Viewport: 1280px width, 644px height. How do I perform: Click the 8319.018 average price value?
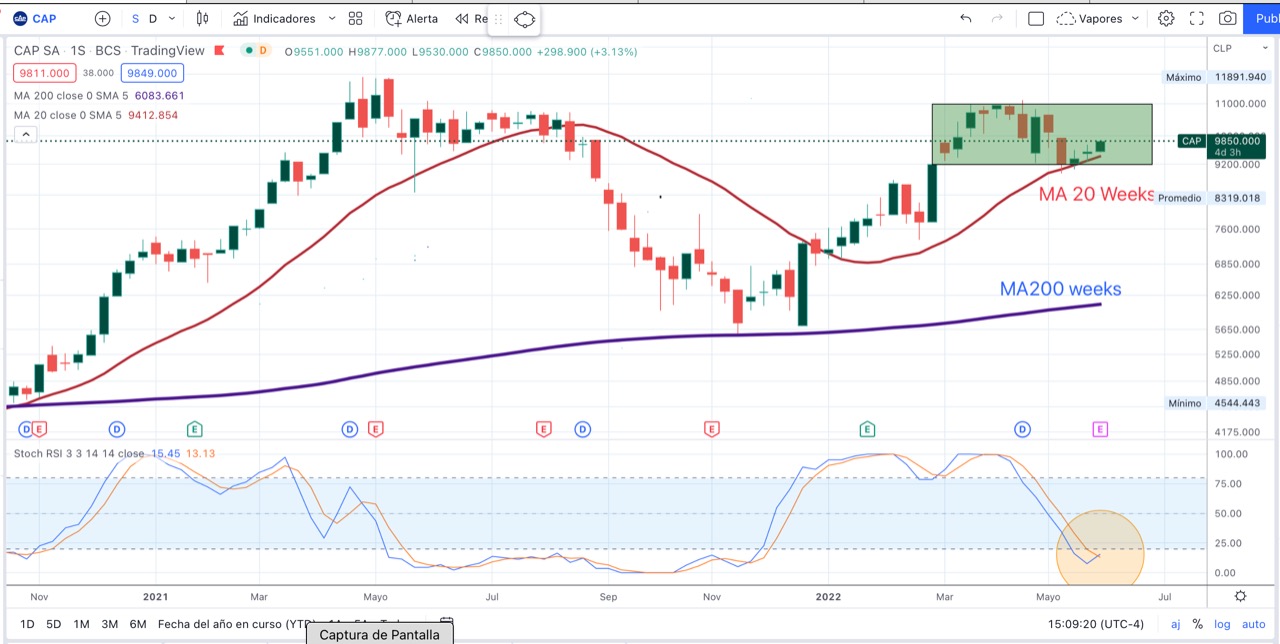pyautogui.click(x=1237, y=198)
